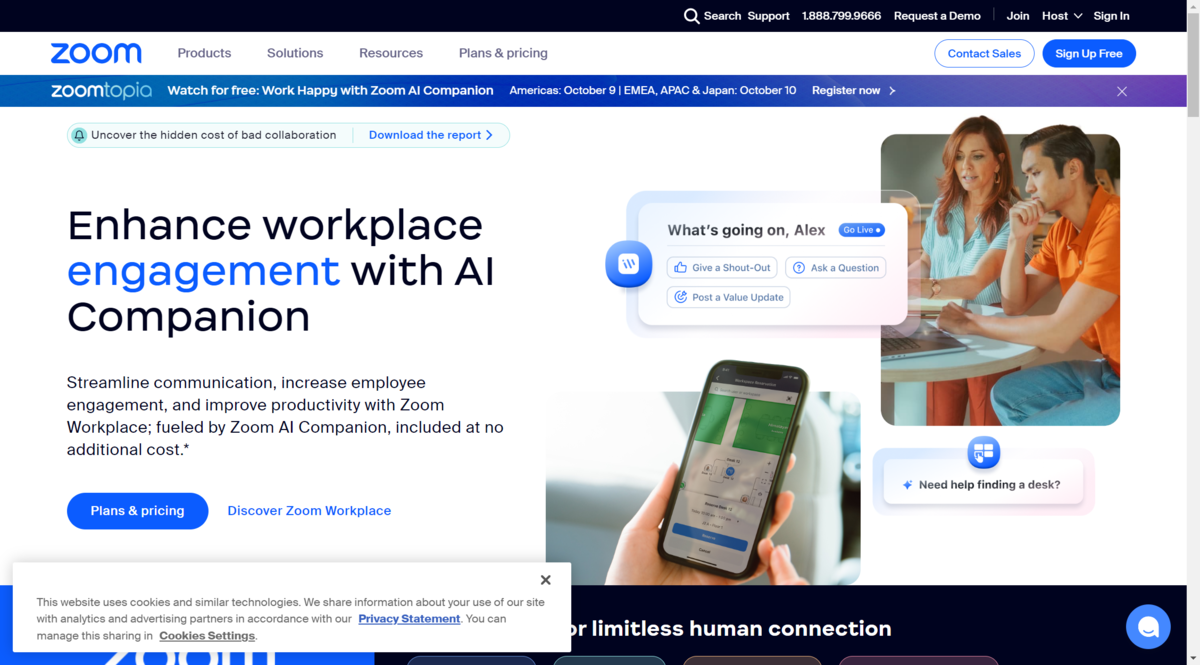Close the Zoomtopia banner
1200x665 pixels.
point(1122,91)
